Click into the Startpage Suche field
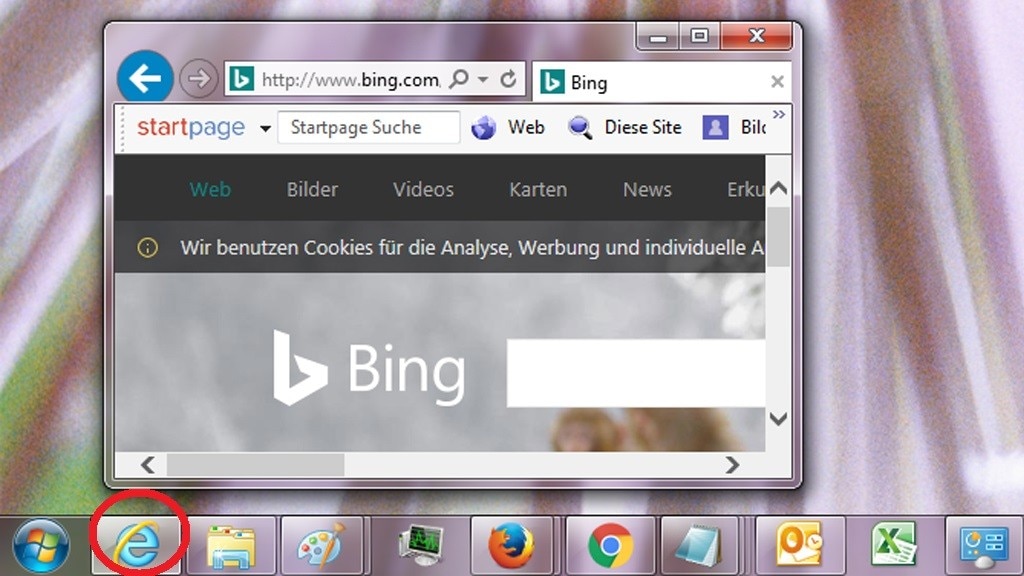Image resolution: width=1024 pixels, height=576 pixels. [x=368, y=127]
